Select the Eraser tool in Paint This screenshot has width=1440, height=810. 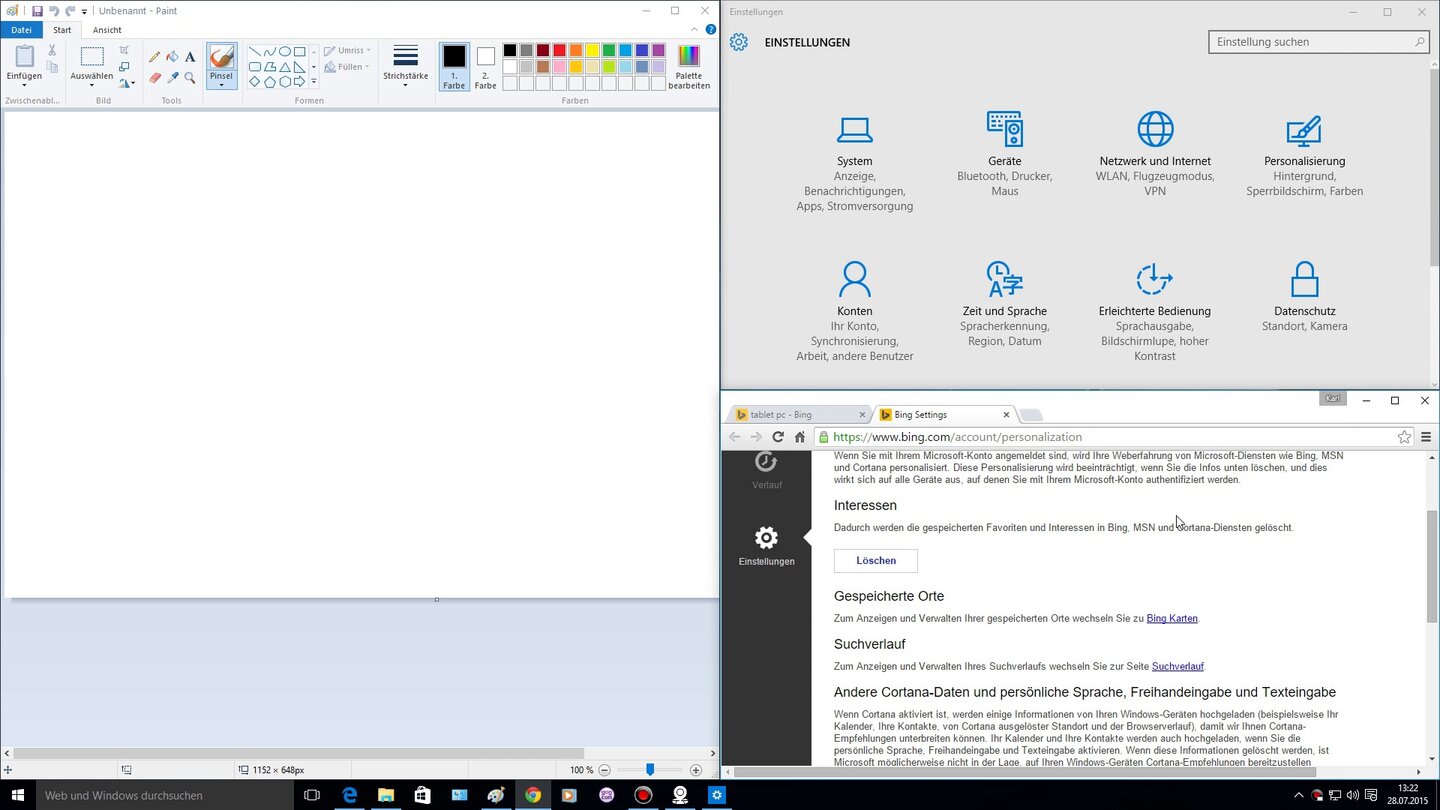(155, 77)
